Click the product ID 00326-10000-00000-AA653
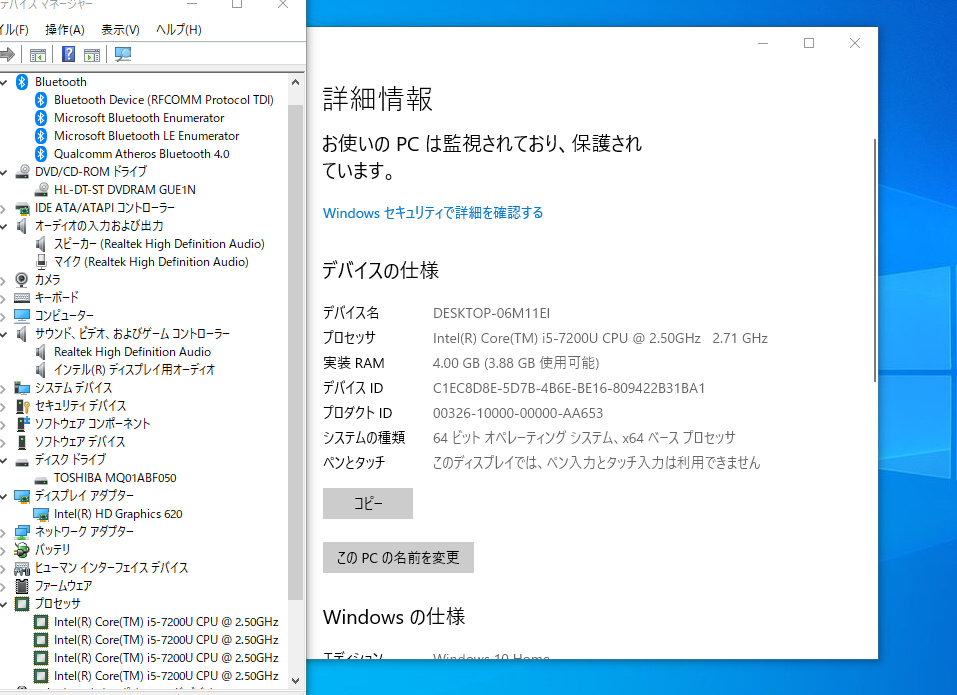The height and width of the screenshot is (695, 957). tap(518, 413)
